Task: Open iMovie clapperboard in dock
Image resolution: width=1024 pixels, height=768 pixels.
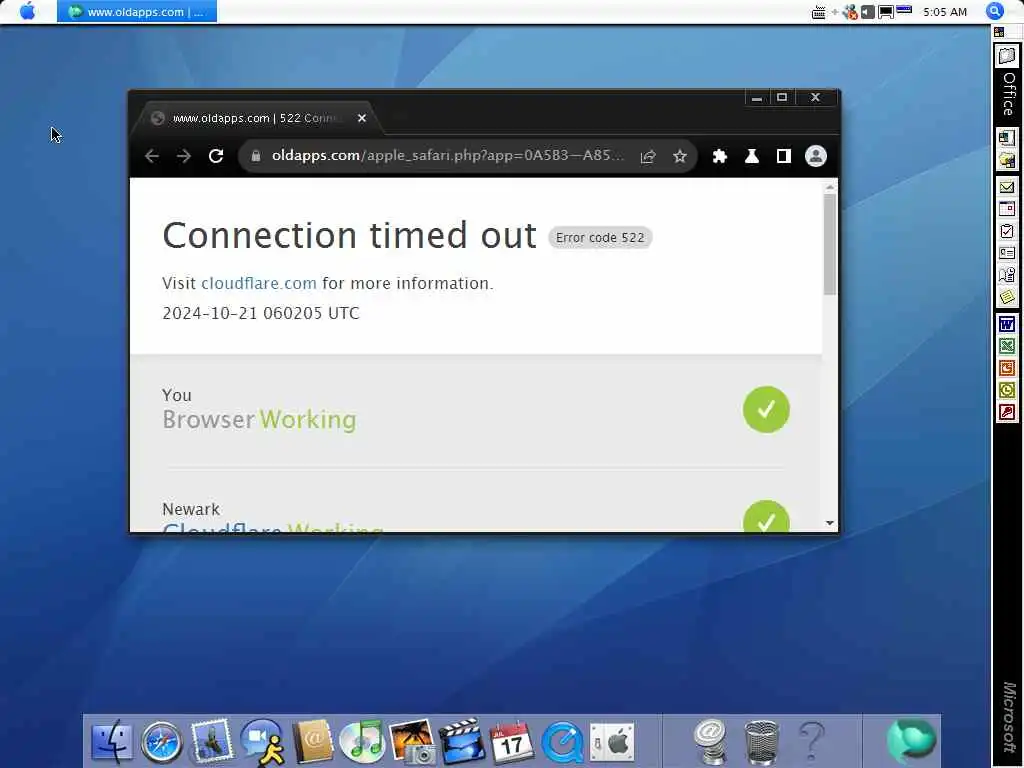Action: [x=462, y=741]
